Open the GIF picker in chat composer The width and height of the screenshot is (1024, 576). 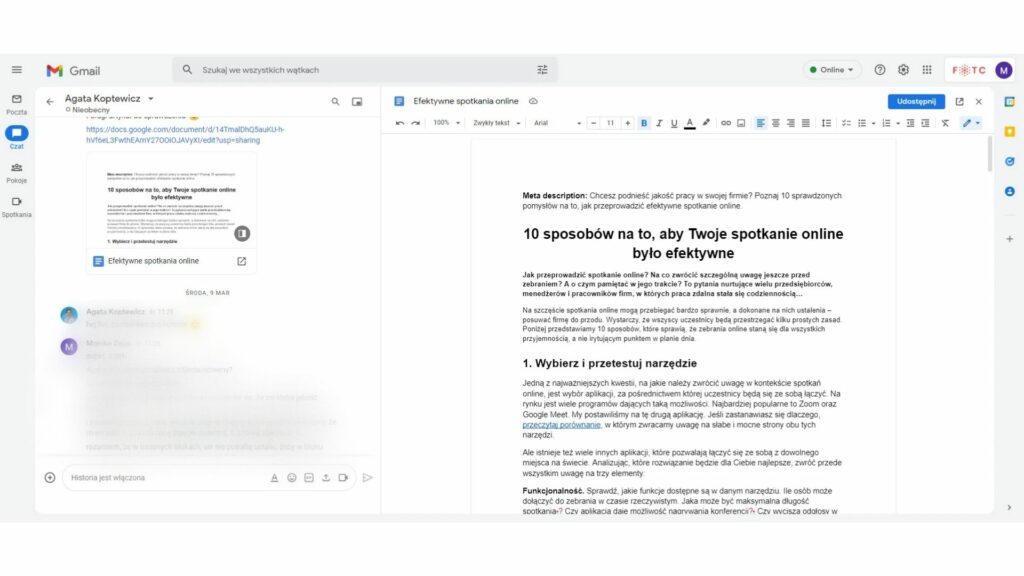click(309, 477)
